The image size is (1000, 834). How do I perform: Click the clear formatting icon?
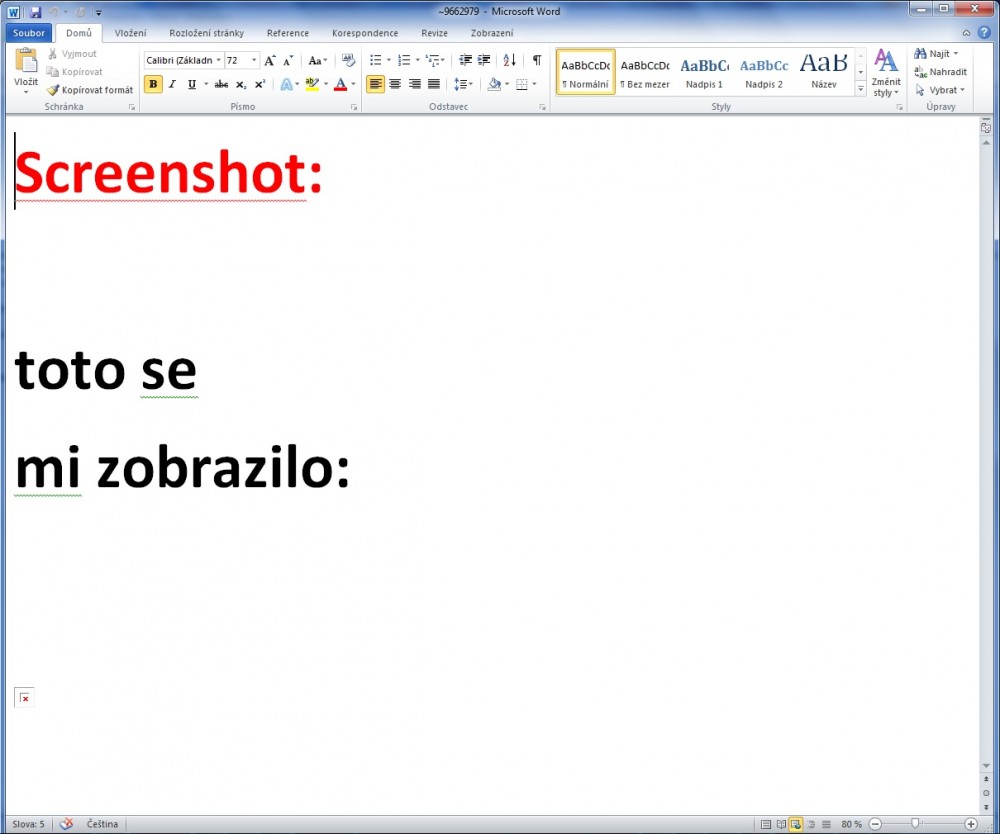pyautogui.click(x=348, y=61)
